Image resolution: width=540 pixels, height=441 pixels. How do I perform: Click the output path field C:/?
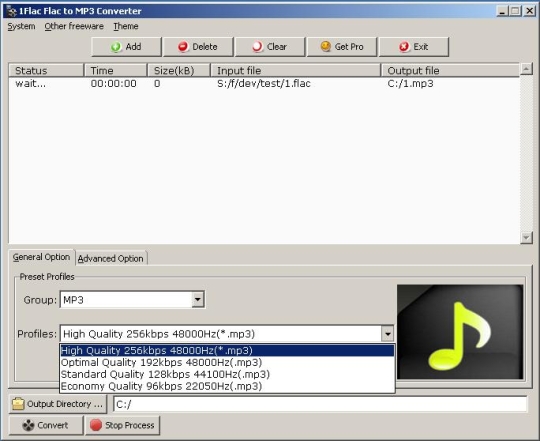320,404
